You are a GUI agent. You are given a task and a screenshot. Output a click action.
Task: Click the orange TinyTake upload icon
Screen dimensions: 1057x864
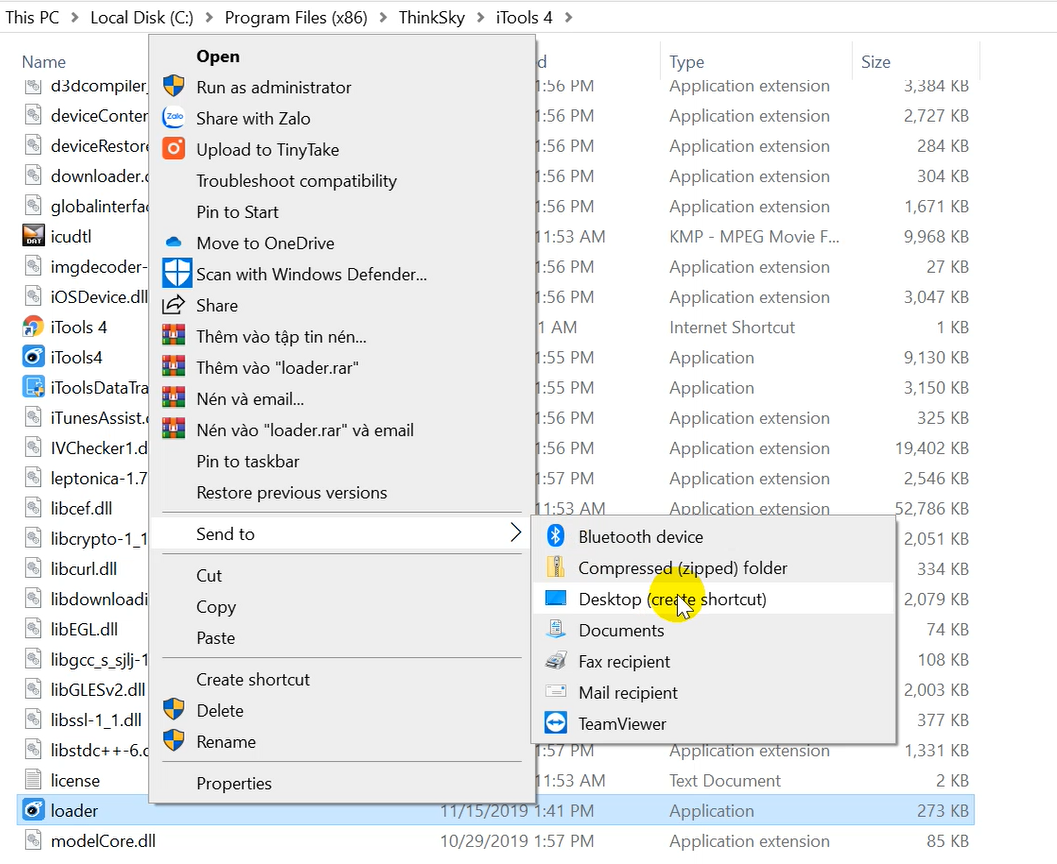(174, 149)
